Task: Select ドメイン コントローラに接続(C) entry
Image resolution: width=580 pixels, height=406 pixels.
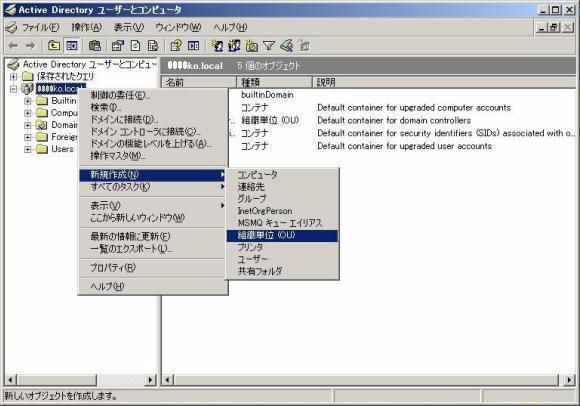Action: pos(153,132)
